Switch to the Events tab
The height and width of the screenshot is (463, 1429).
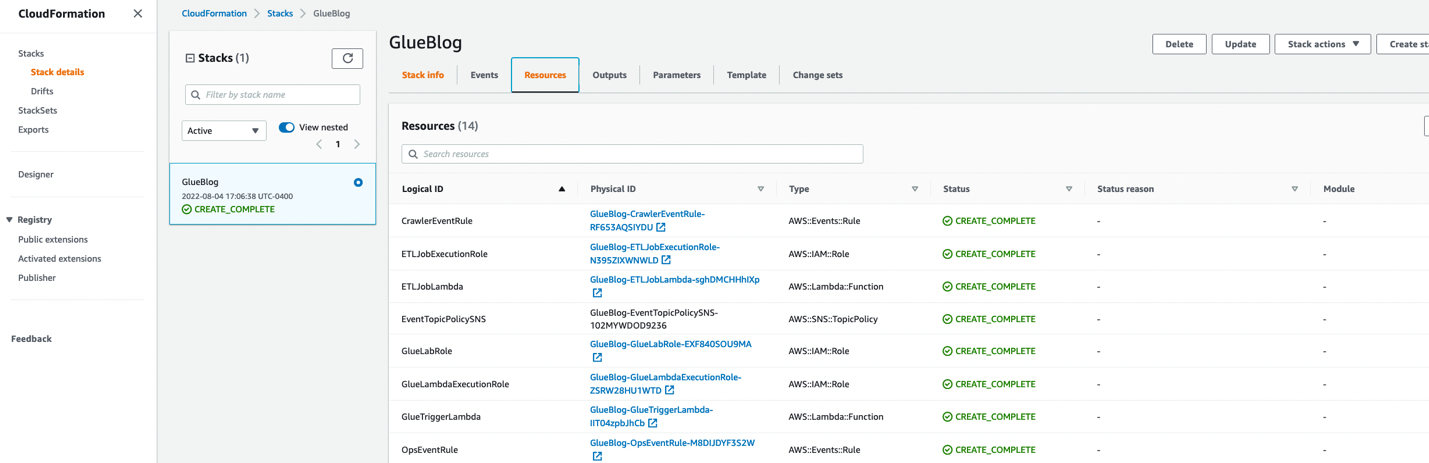(484, 75)
